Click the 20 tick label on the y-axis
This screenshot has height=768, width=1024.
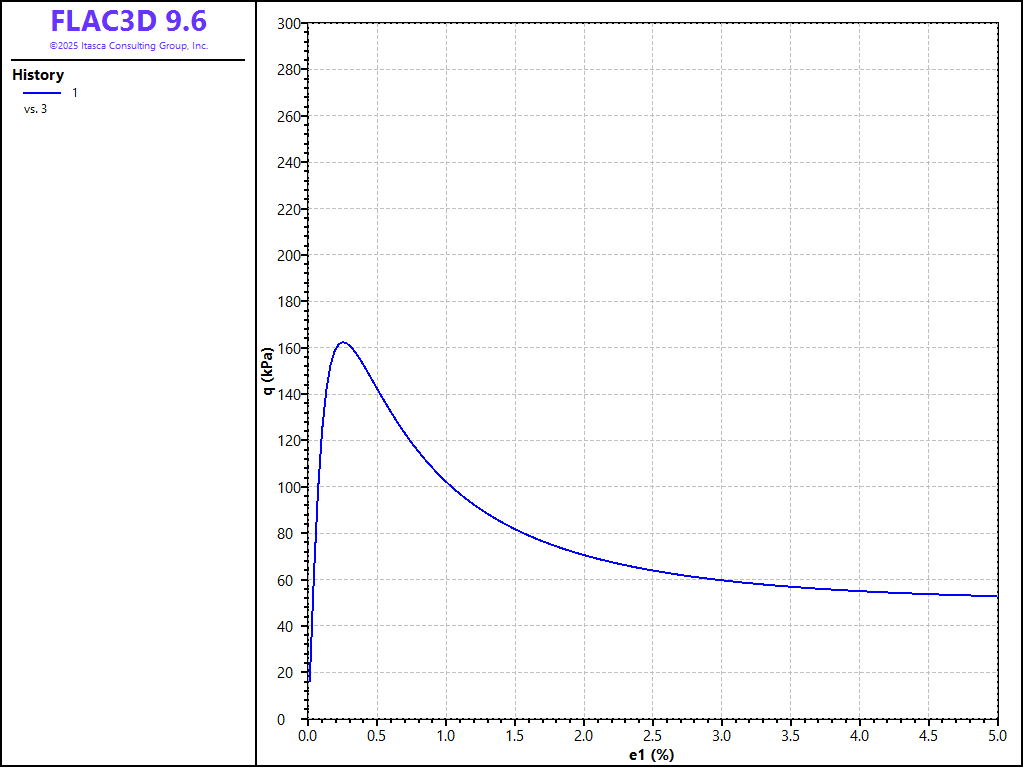point(291,673)
